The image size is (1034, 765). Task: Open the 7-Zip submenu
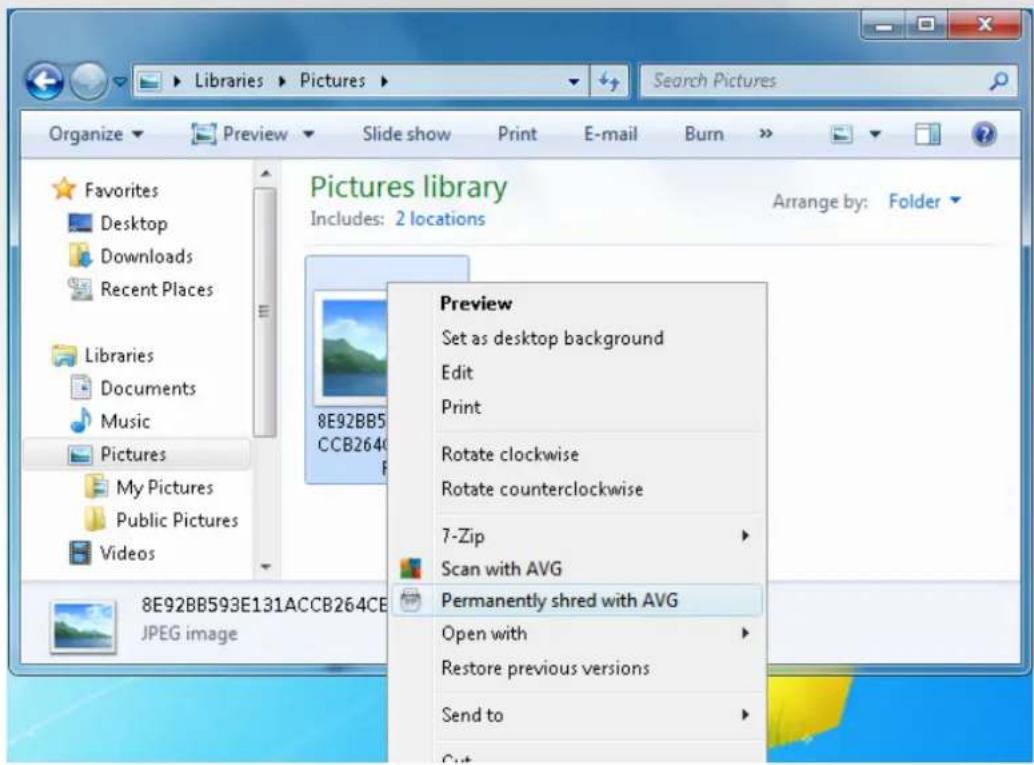577,536
